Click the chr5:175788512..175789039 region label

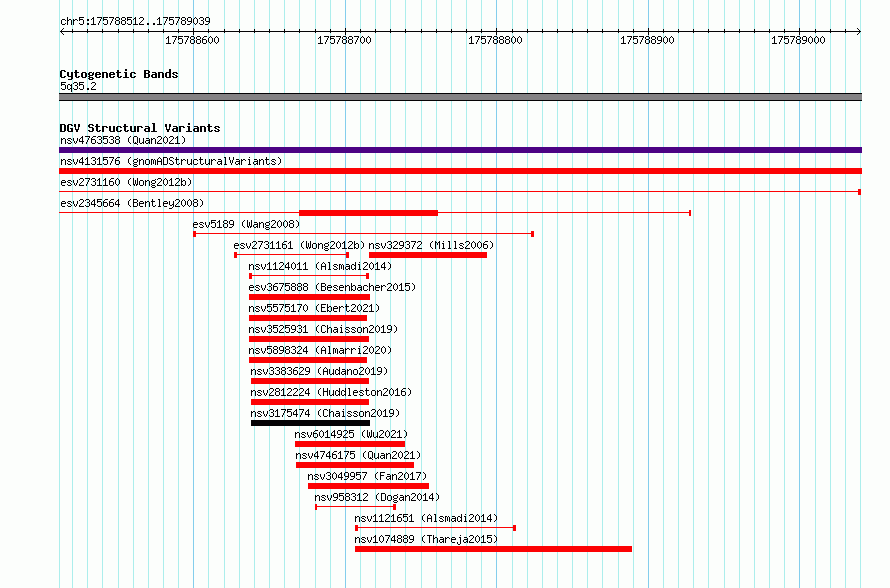point(135,21)
